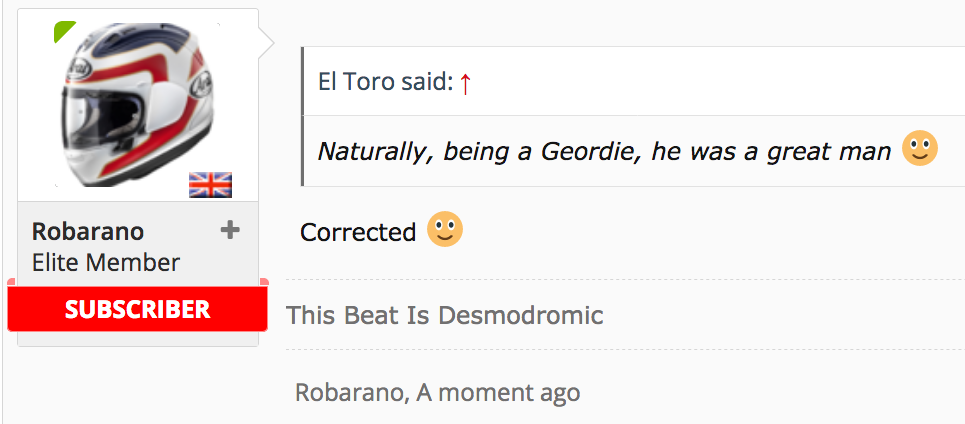This screenshot has width=965, height=424.
Task: Click the small red fold above SUBSCRIBER ribbon
Action: [x=264, y=282]
